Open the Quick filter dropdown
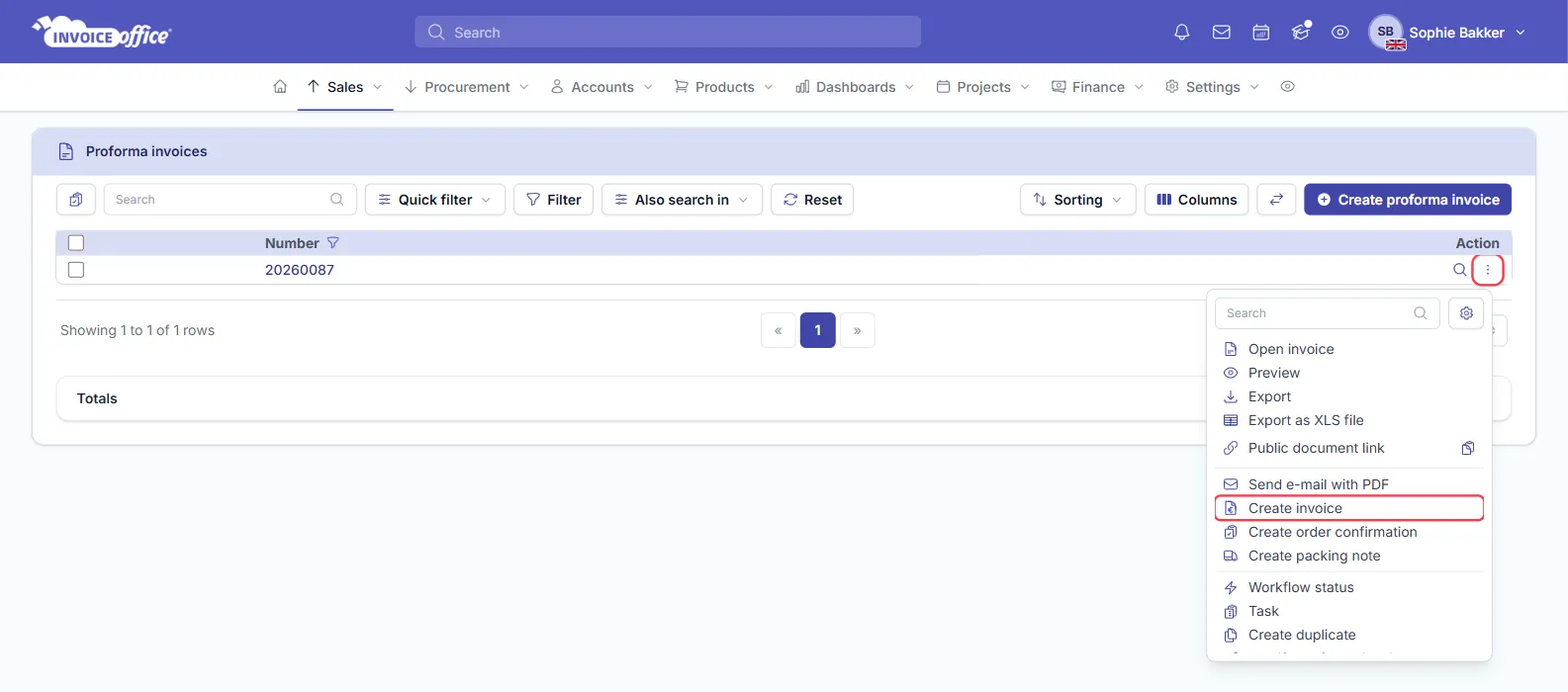This screenshot has height=692, width=1568. pyautogui.click(x=435, y=200)
